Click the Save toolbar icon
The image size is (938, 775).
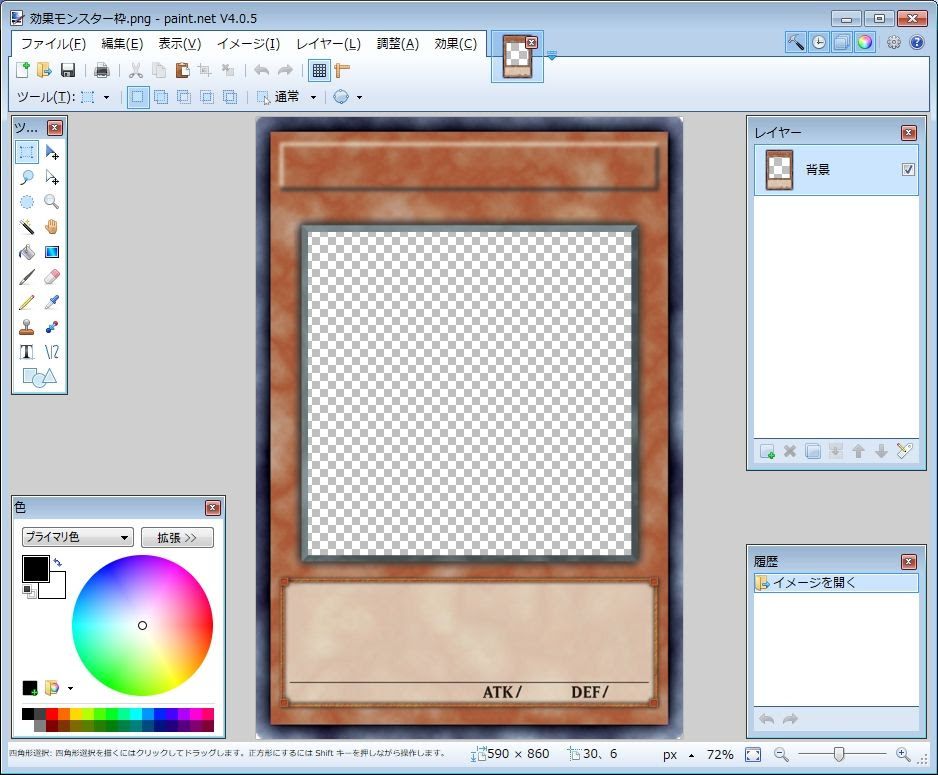pos(68,70)
